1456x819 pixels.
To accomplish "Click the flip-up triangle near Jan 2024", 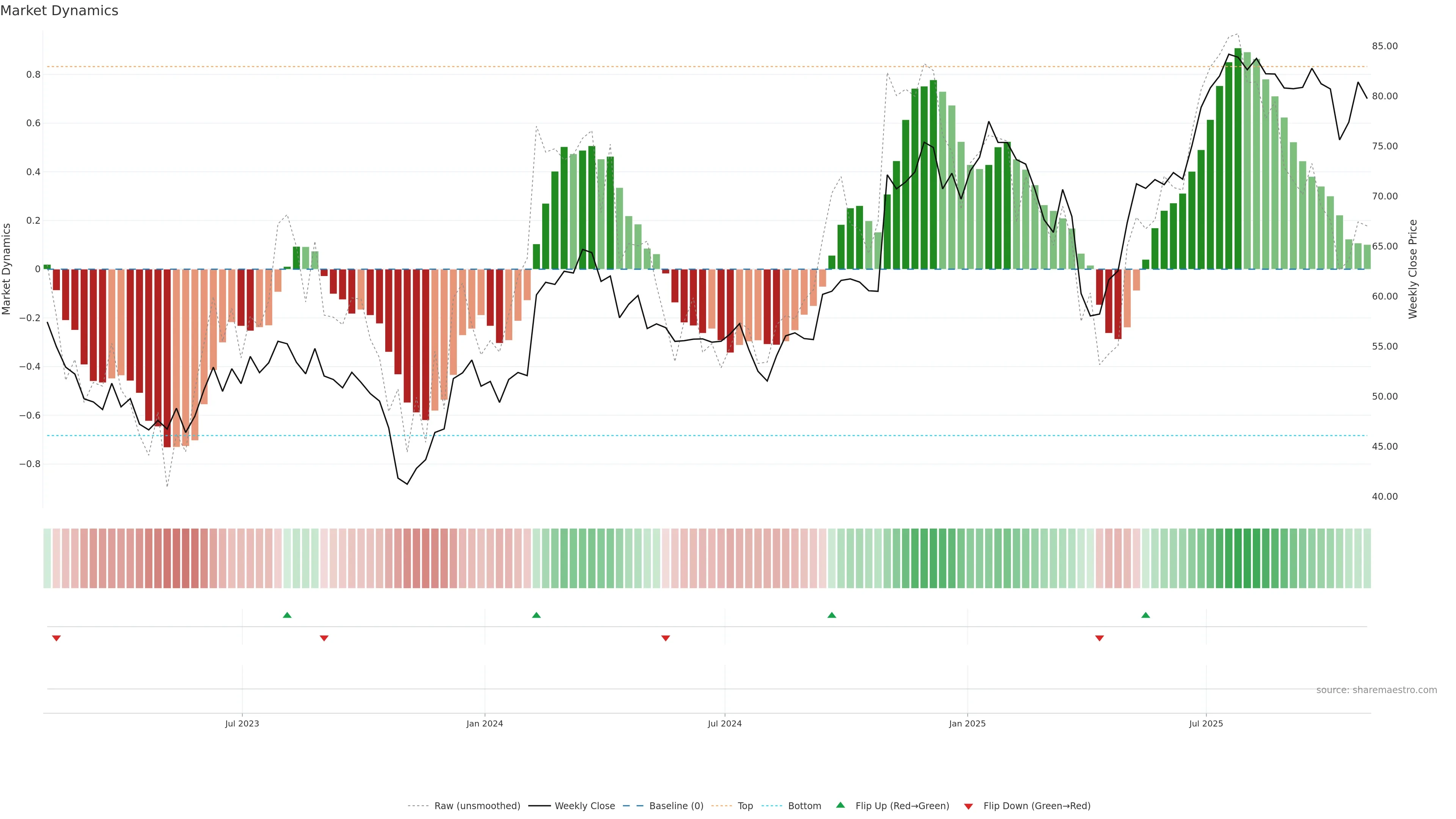I will tap(537, 615).
